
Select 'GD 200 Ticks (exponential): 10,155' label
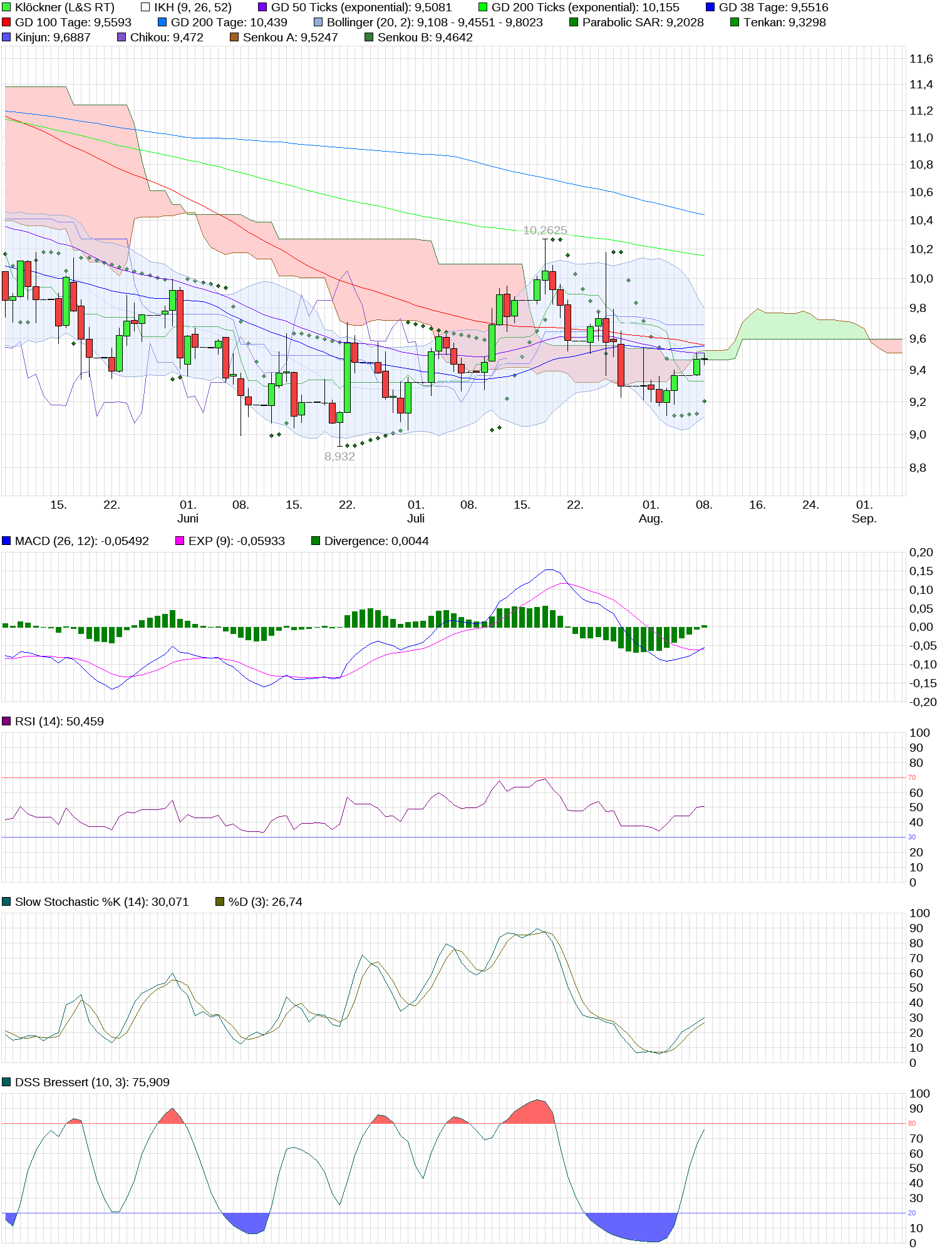pos(586,8)
